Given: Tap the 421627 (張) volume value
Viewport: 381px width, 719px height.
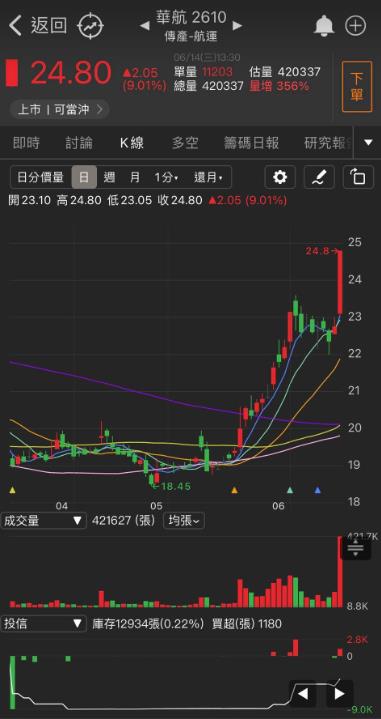Looking at the screenshot, I should (x=124, y=520).
